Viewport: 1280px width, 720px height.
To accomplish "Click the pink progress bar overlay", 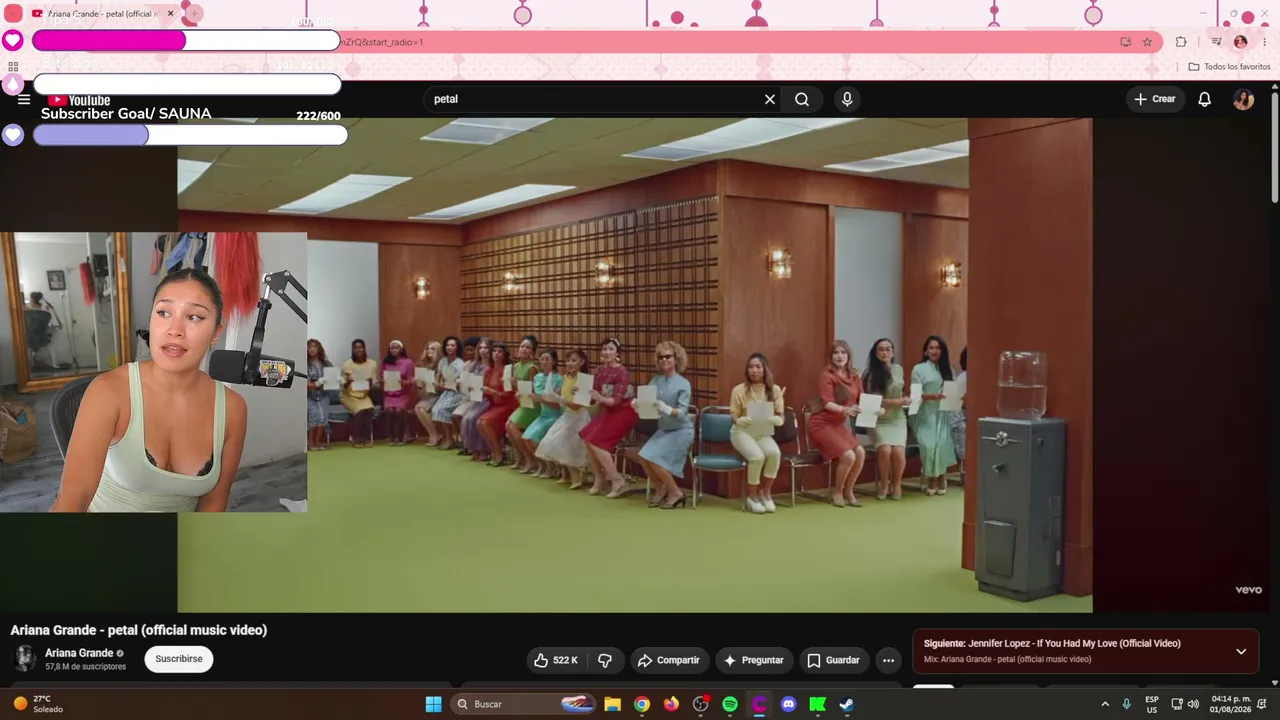I will (186, 41).
